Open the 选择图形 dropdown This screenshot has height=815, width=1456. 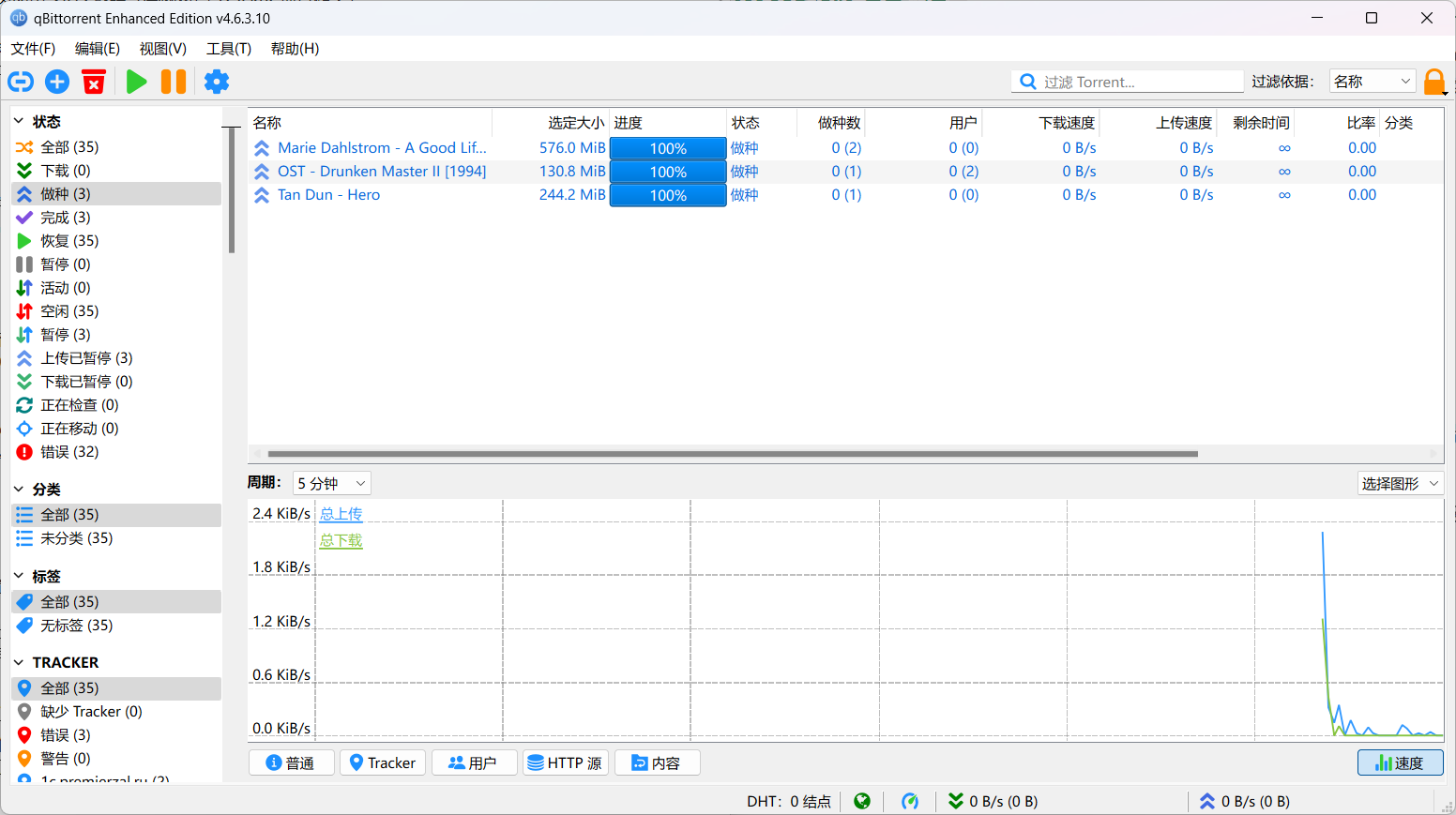point(1400,483)
